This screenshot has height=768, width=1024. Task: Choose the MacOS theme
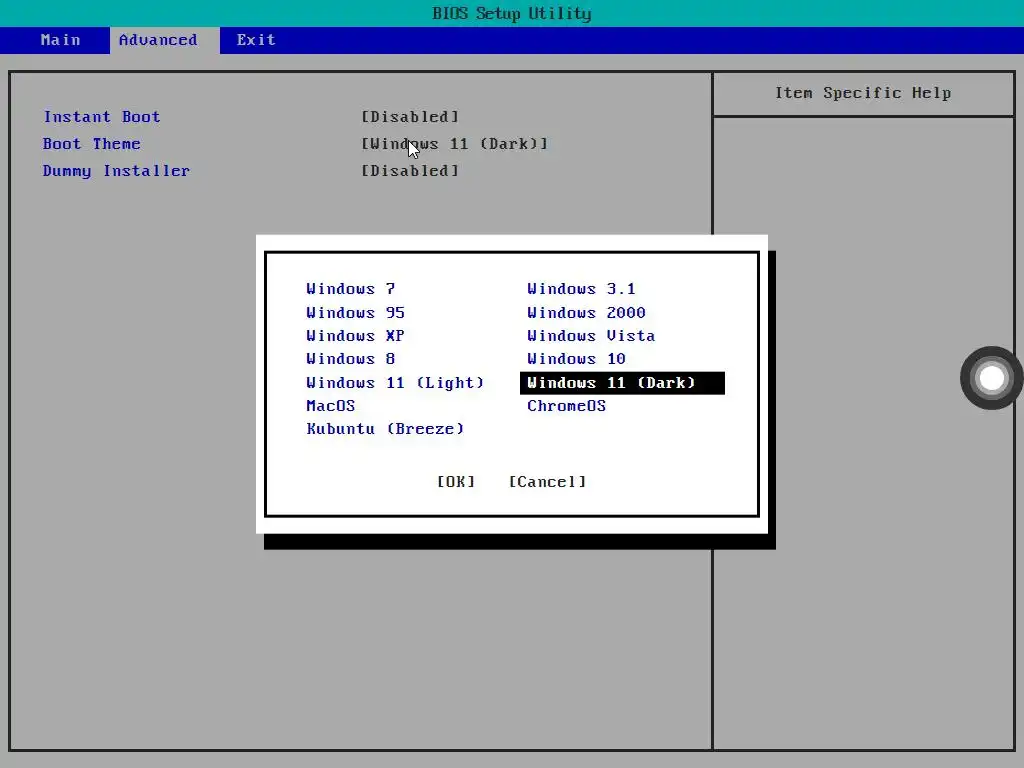[x=330, y=406]
